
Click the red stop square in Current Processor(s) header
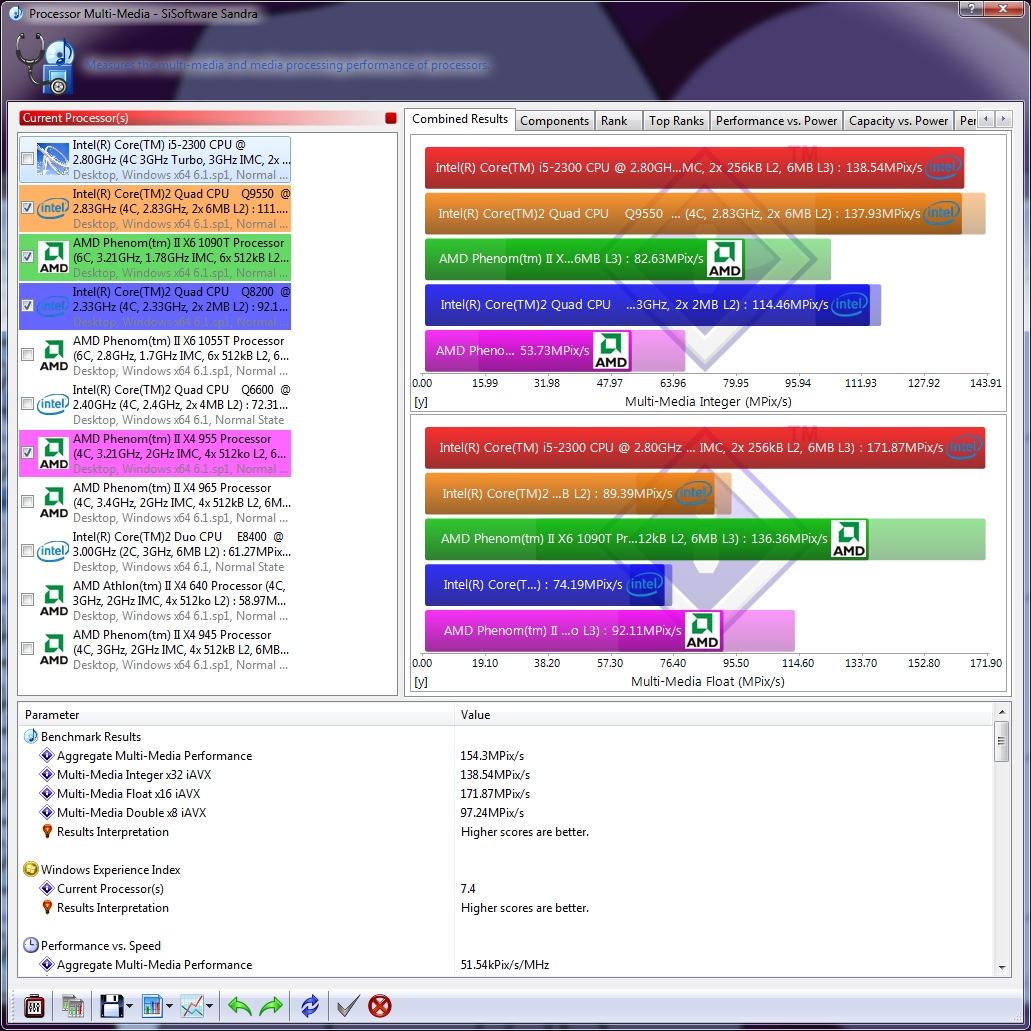point(391,118)
